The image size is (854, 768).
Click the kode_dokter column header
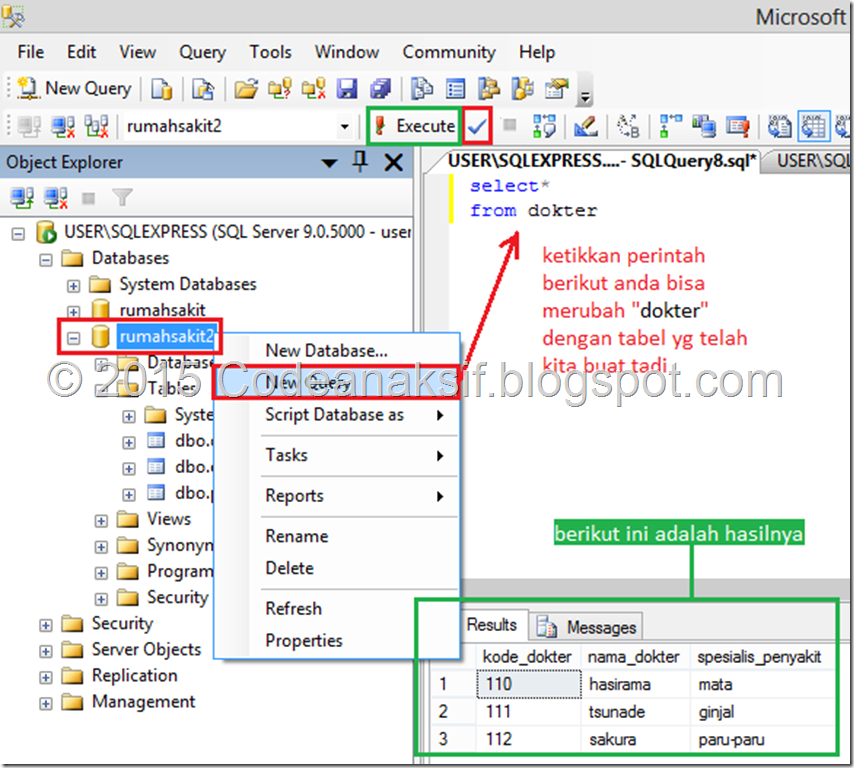527,657
